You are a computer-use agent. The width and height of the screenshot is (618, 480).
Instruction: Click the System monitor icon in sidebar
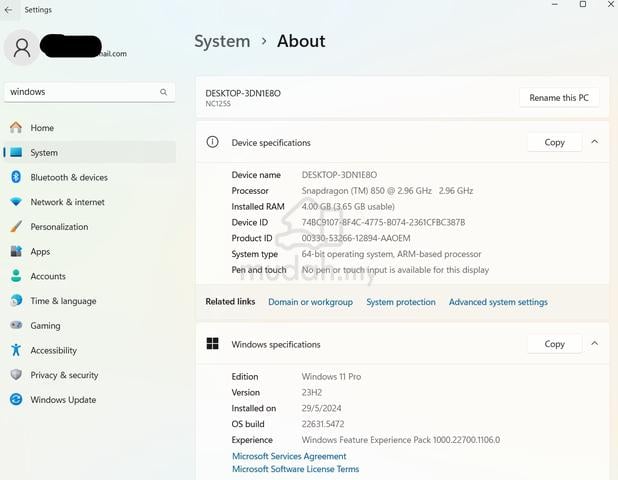tap(16, 152)
